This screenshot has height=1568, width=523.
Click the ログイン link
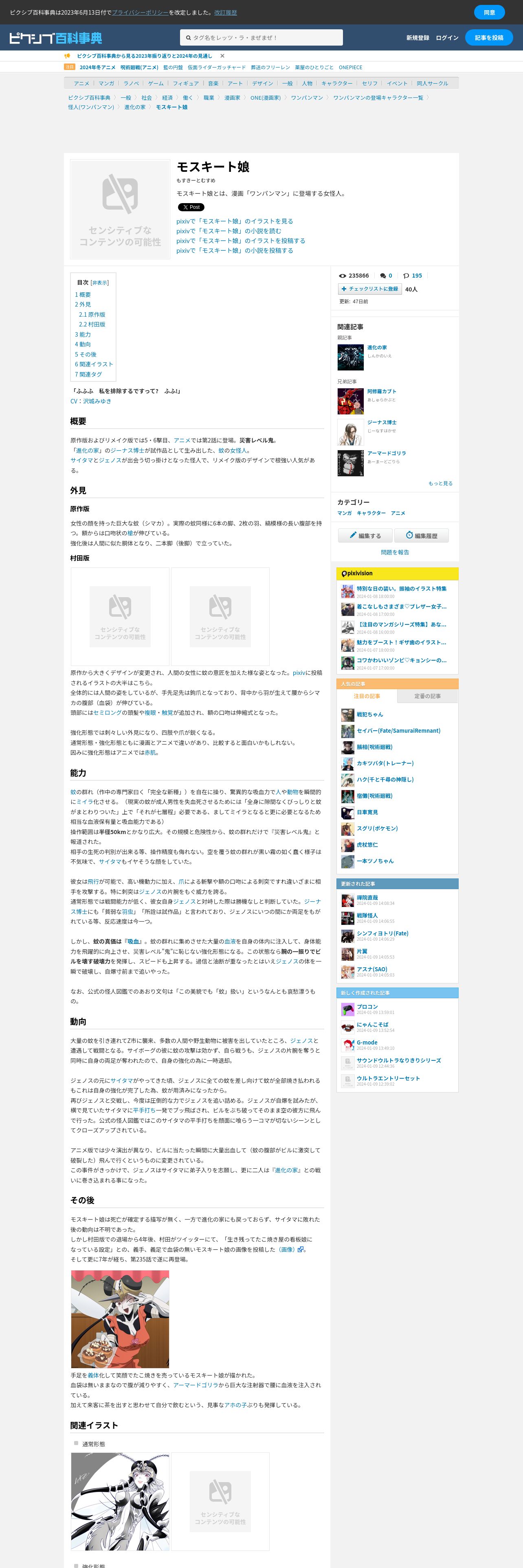tap(447, 38)
